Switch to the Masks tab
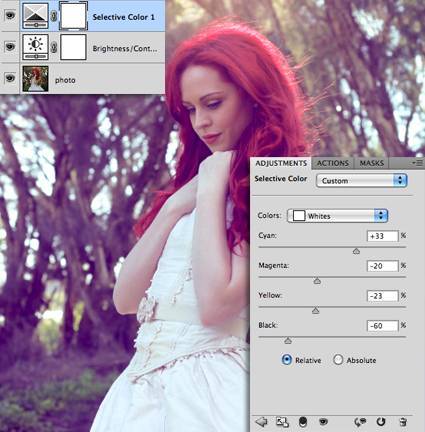 371,163
